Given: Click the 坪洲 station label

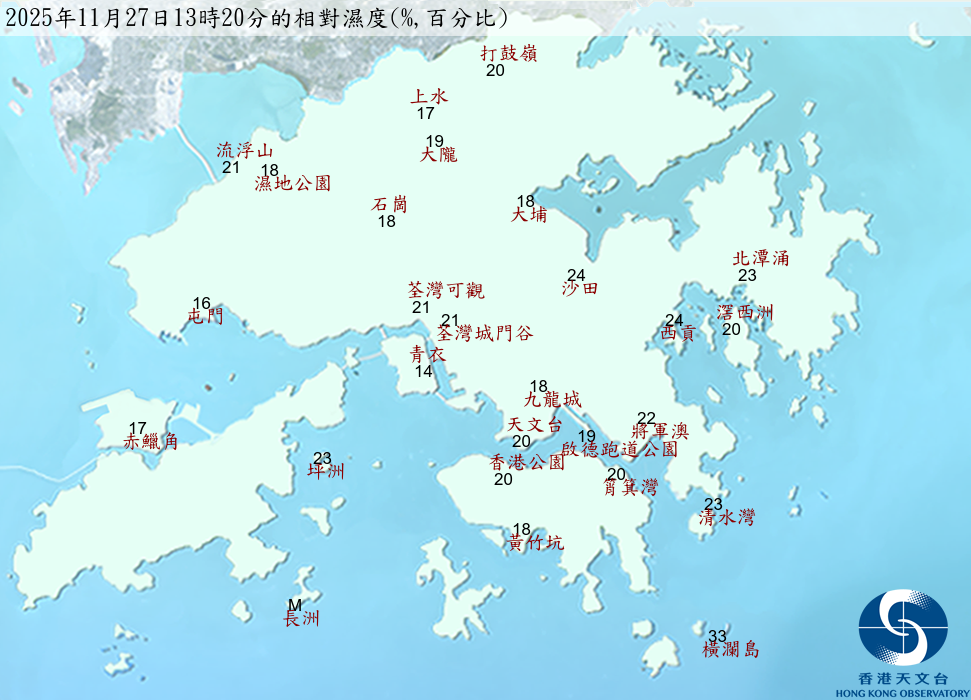Looking at the screenshot, I should [326, 471].
